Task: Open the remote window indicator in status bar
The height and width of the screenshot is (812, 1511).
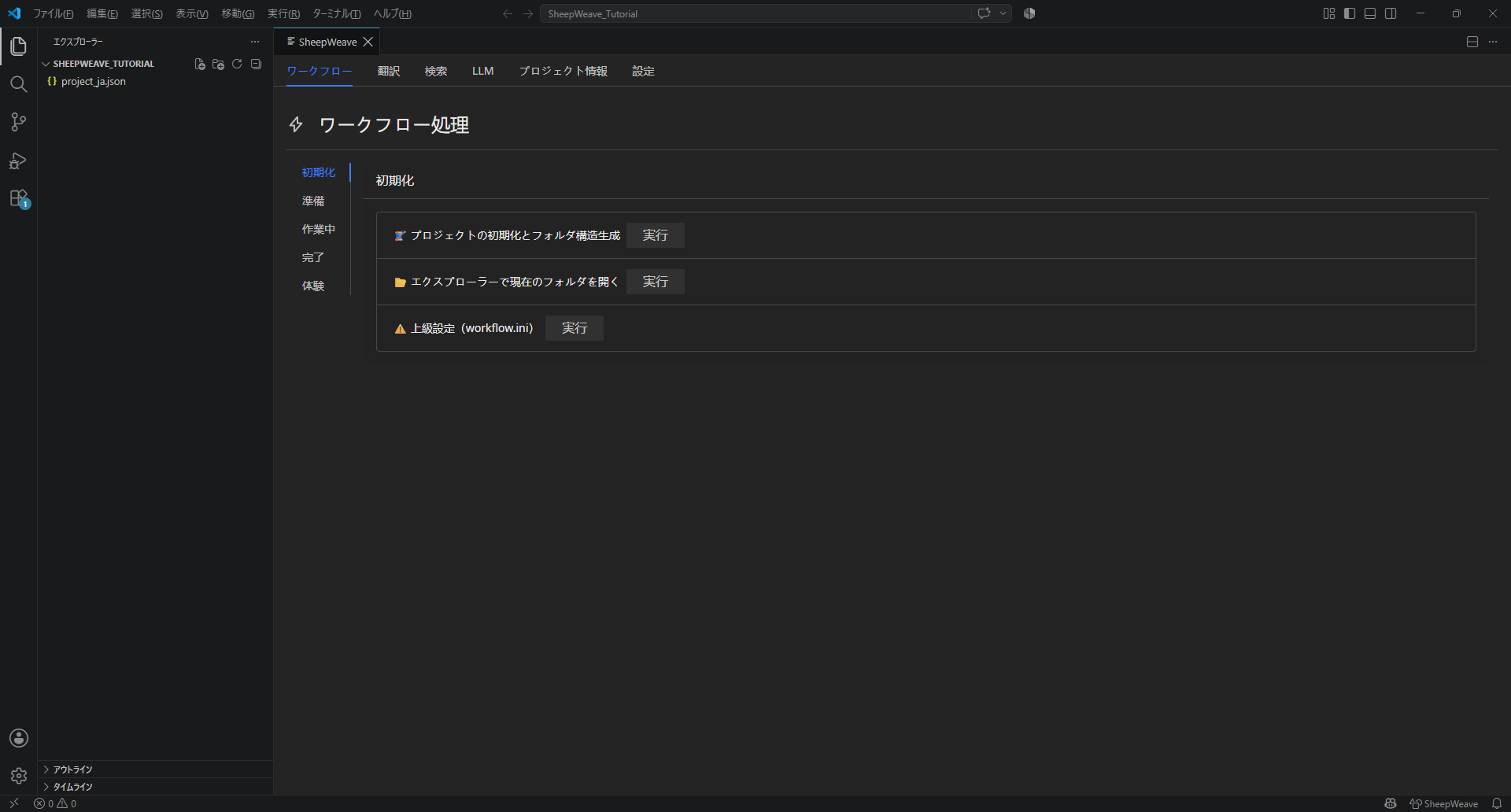Action: pos(14,803)
